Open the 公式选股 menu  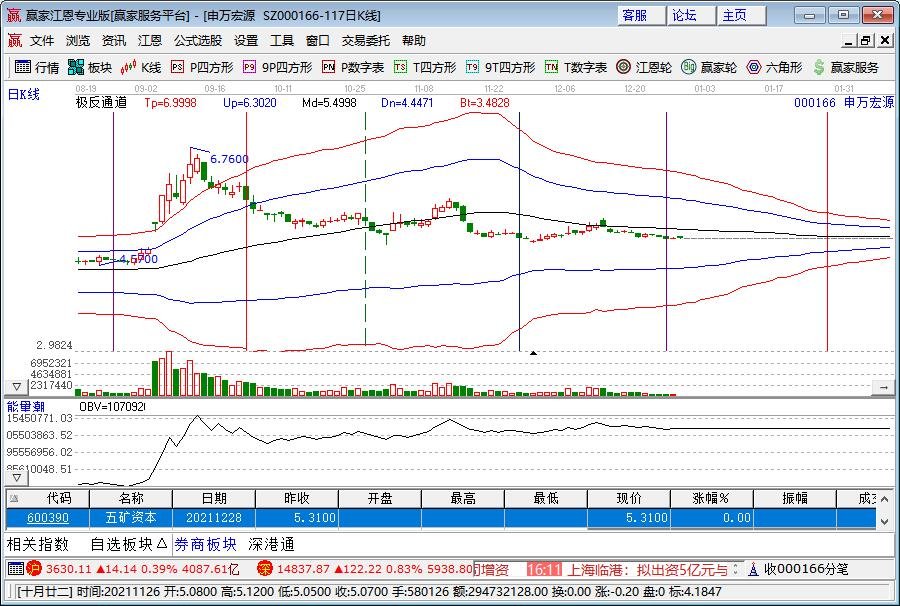tap(198, 40)
